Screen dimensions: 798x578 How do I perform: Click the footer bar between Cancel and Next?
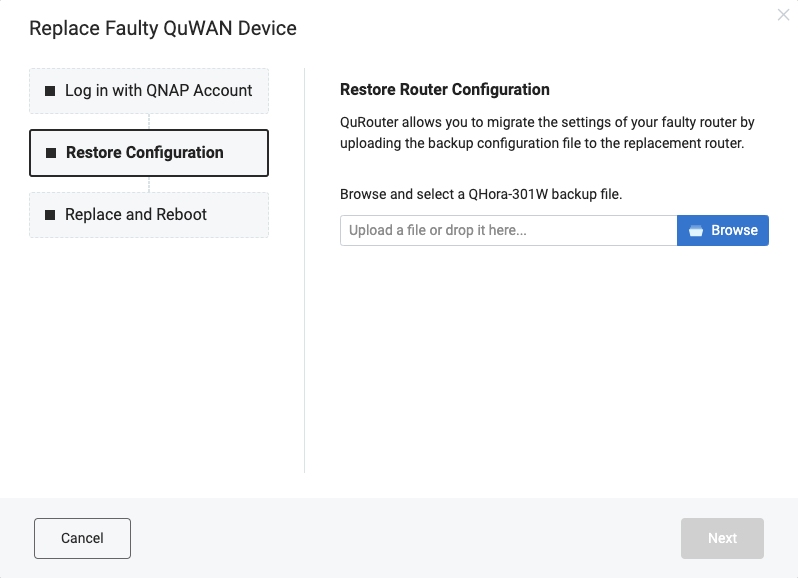click(406, 538)
